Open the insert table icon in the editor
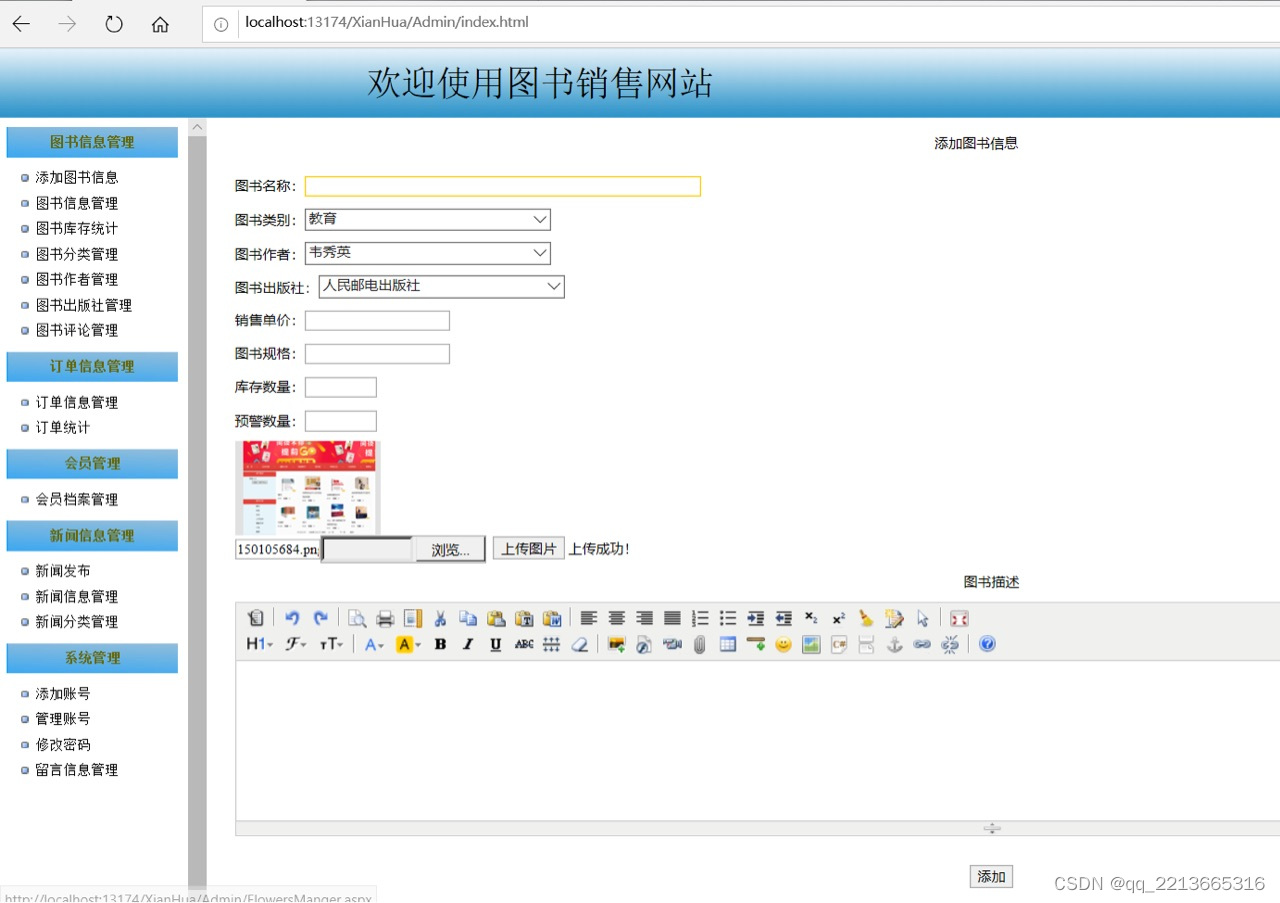This screenshot has width=1280, height=903. coord(728,644)
